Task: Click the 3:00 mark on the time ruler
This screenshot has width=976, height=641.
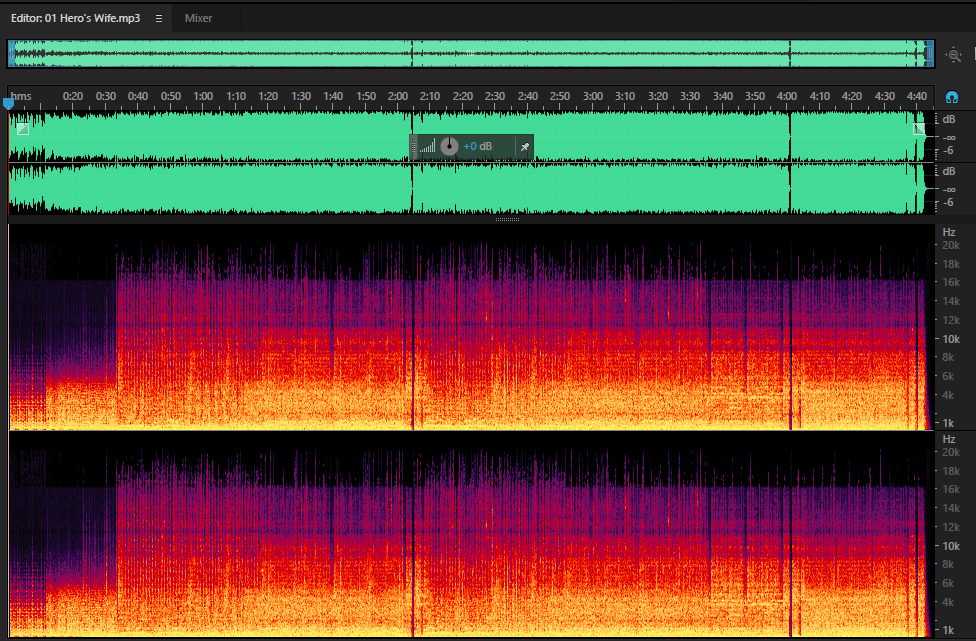Action: (593, 96)
